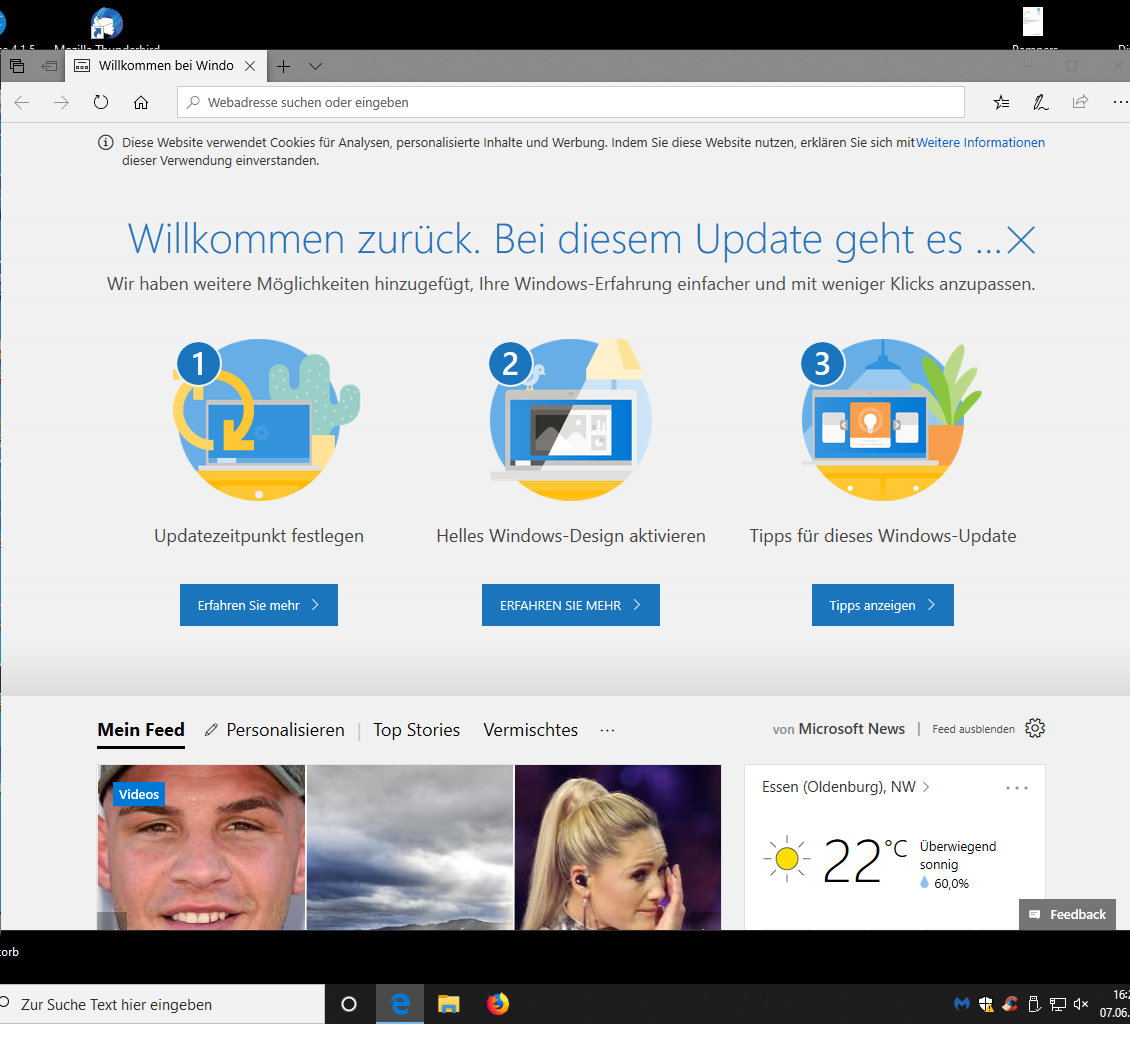1130x1043 pixels.
Task: Open the blonde singer news tile
Action: click(618, 848)
